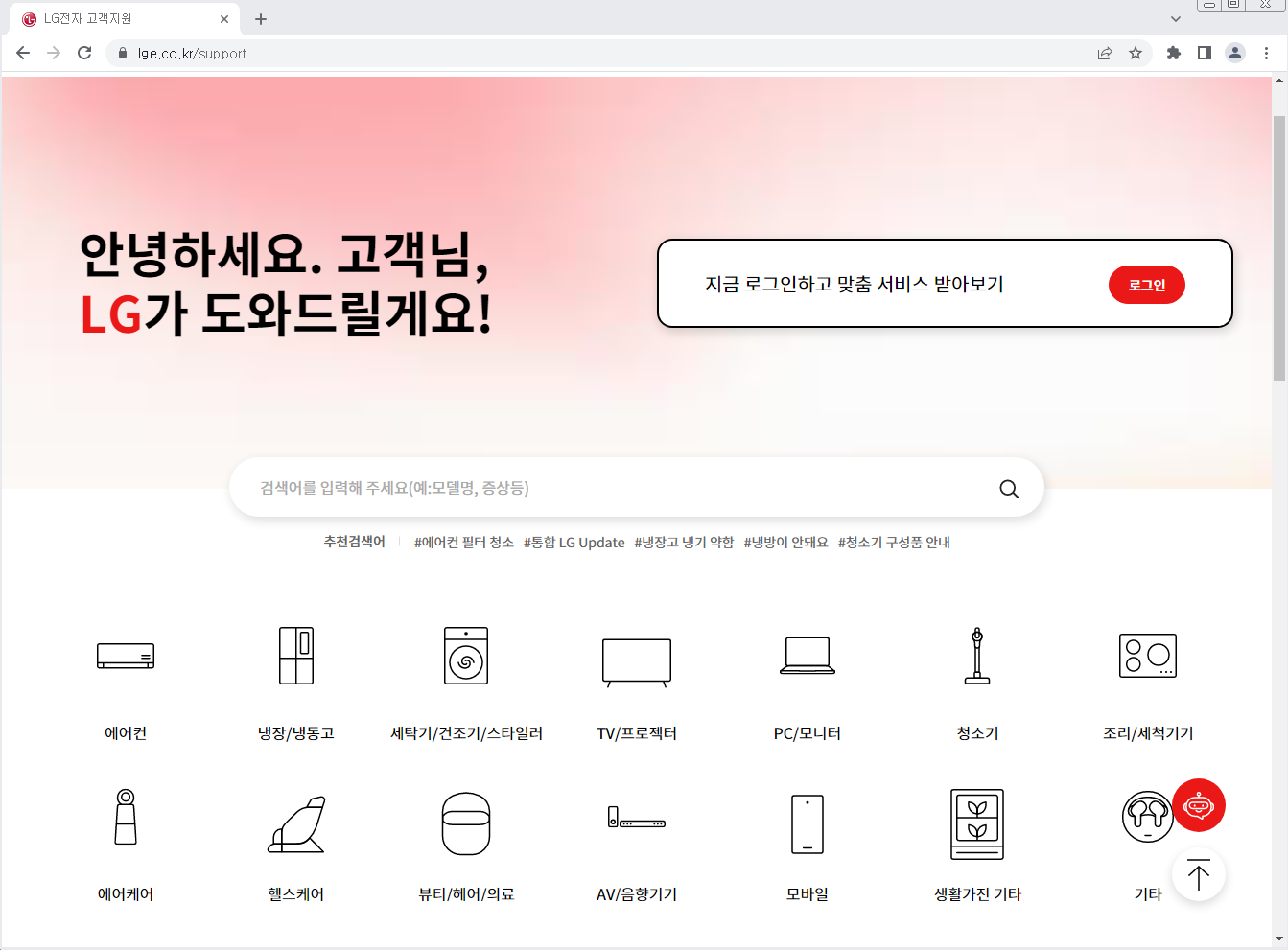The image size is (1288, 950).
Task: View site info lock icon
Action: tap(122, 53)
